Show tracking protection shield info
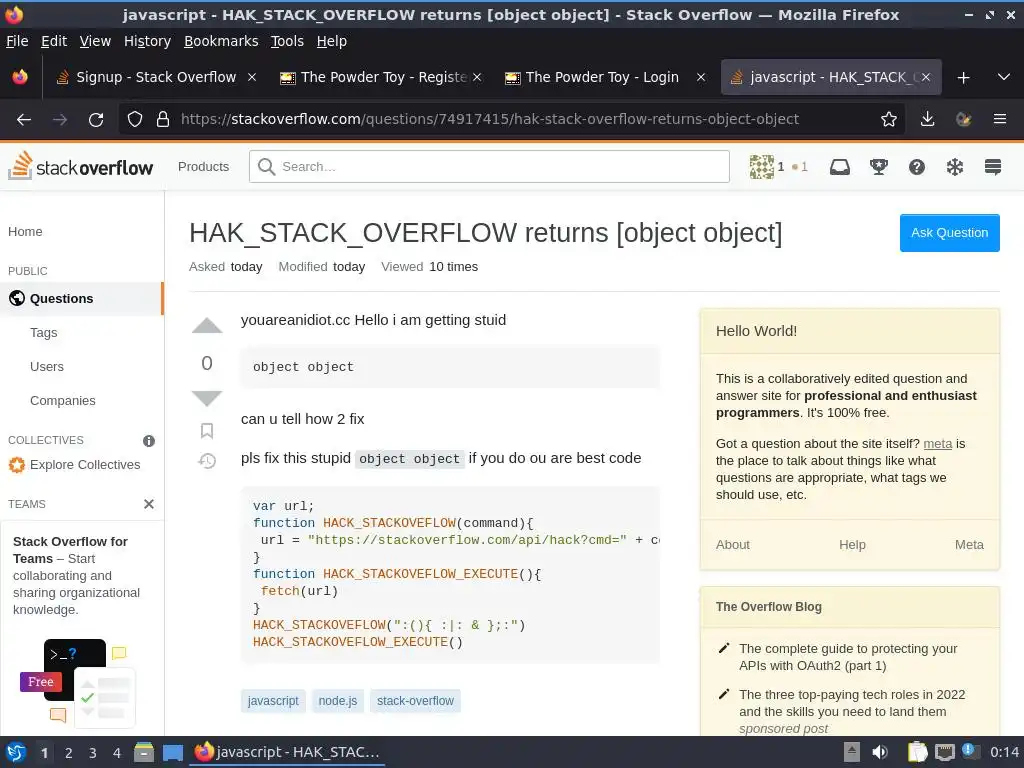 pyautogui.click(x=135, y=120)
